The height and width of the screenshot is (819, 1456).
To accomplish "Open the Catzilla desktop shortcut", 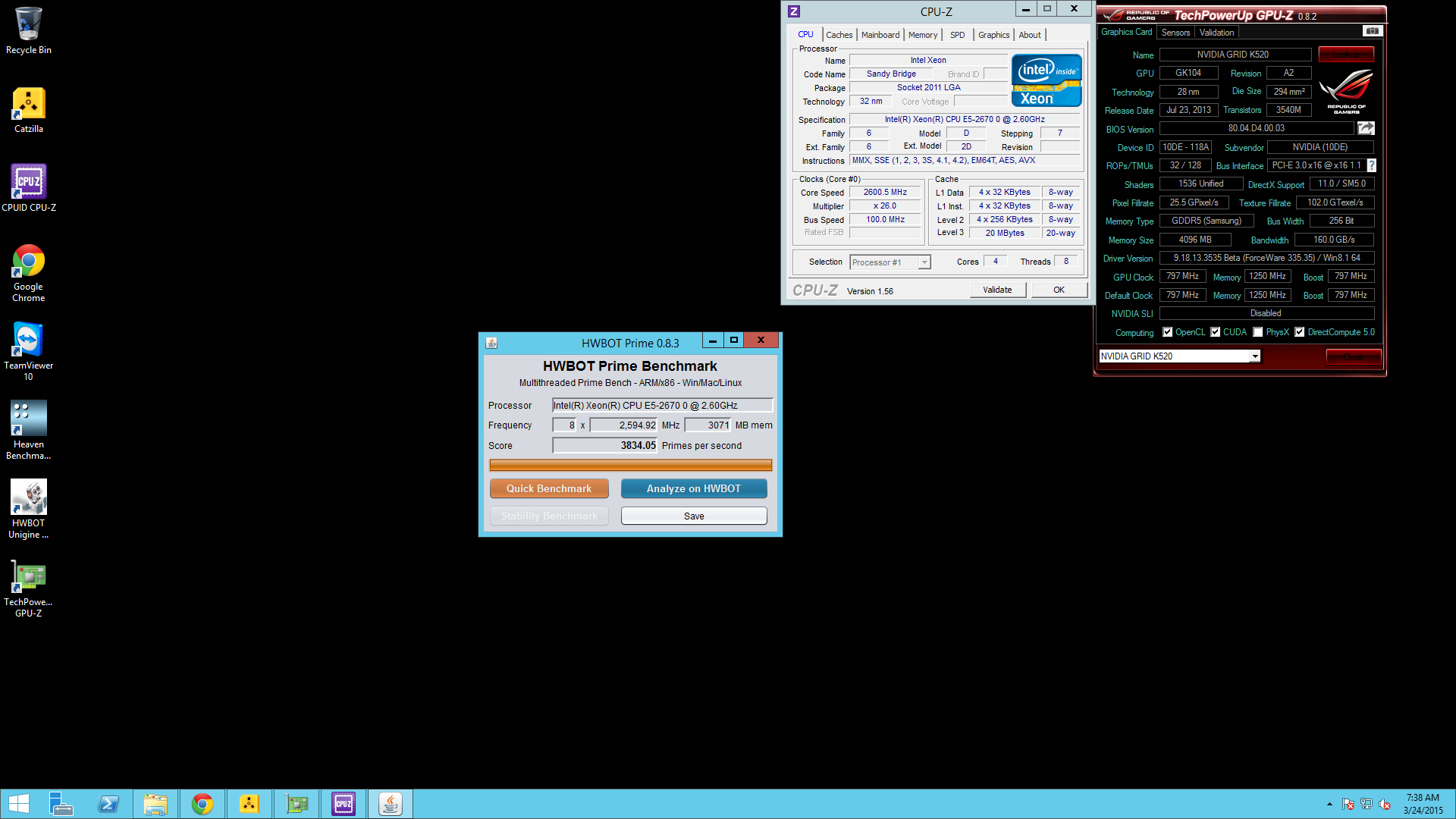I will tap(29, 110).
